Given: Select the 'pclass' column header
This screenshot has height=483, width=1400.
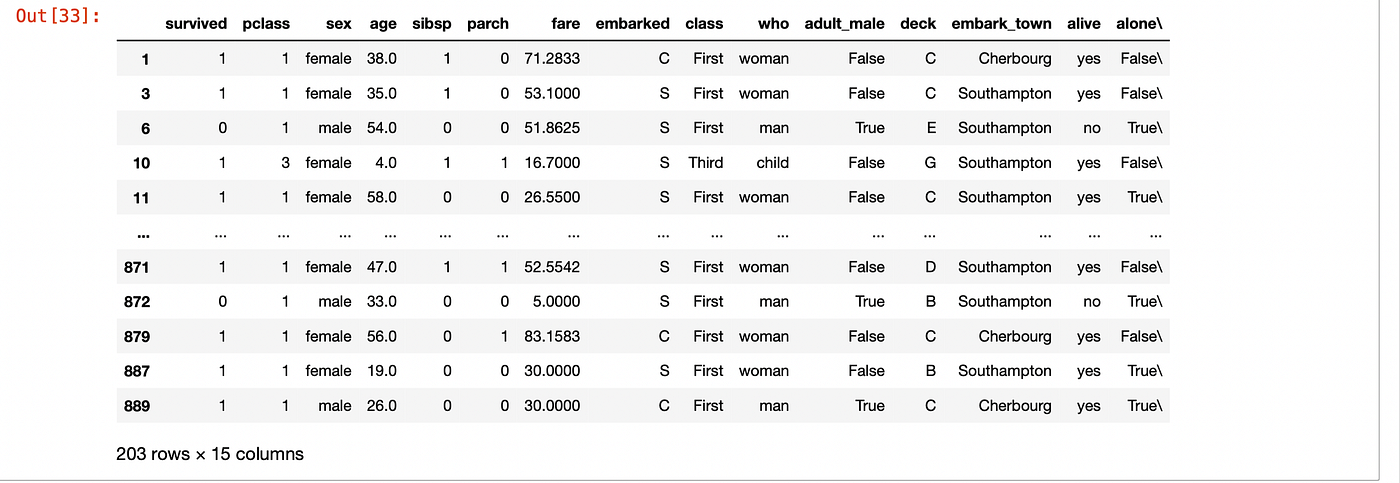Looking at the screenshot, I should point(266,24).
